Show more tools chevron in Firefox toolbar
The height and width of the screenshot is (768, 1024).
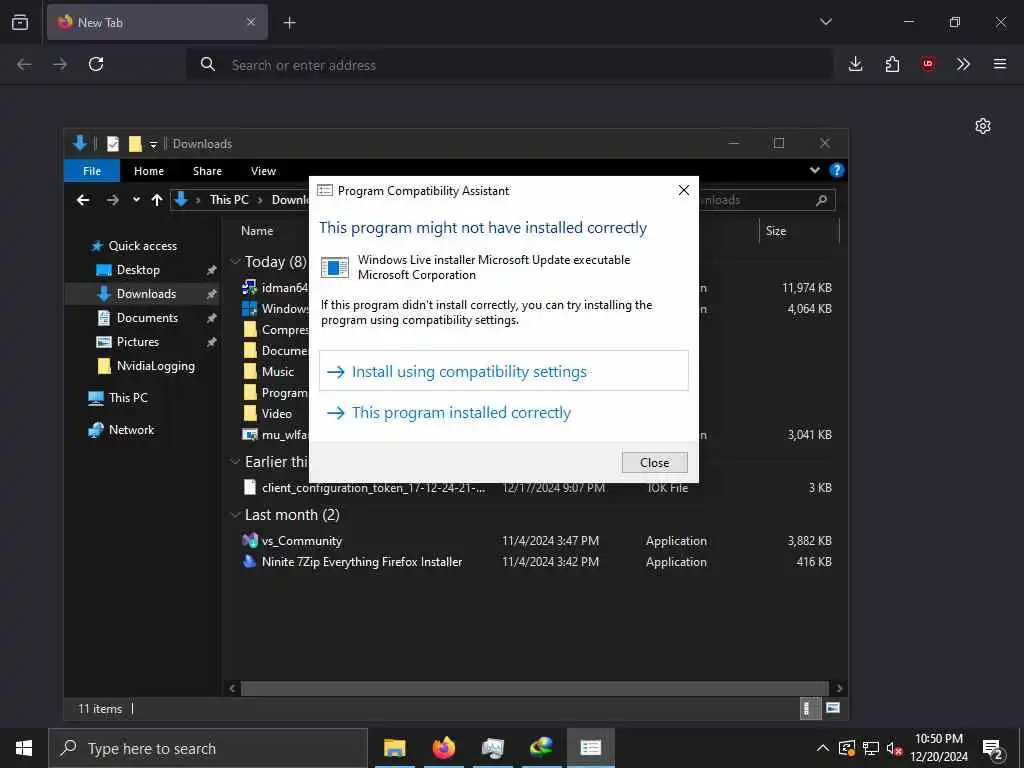point(963,64)
